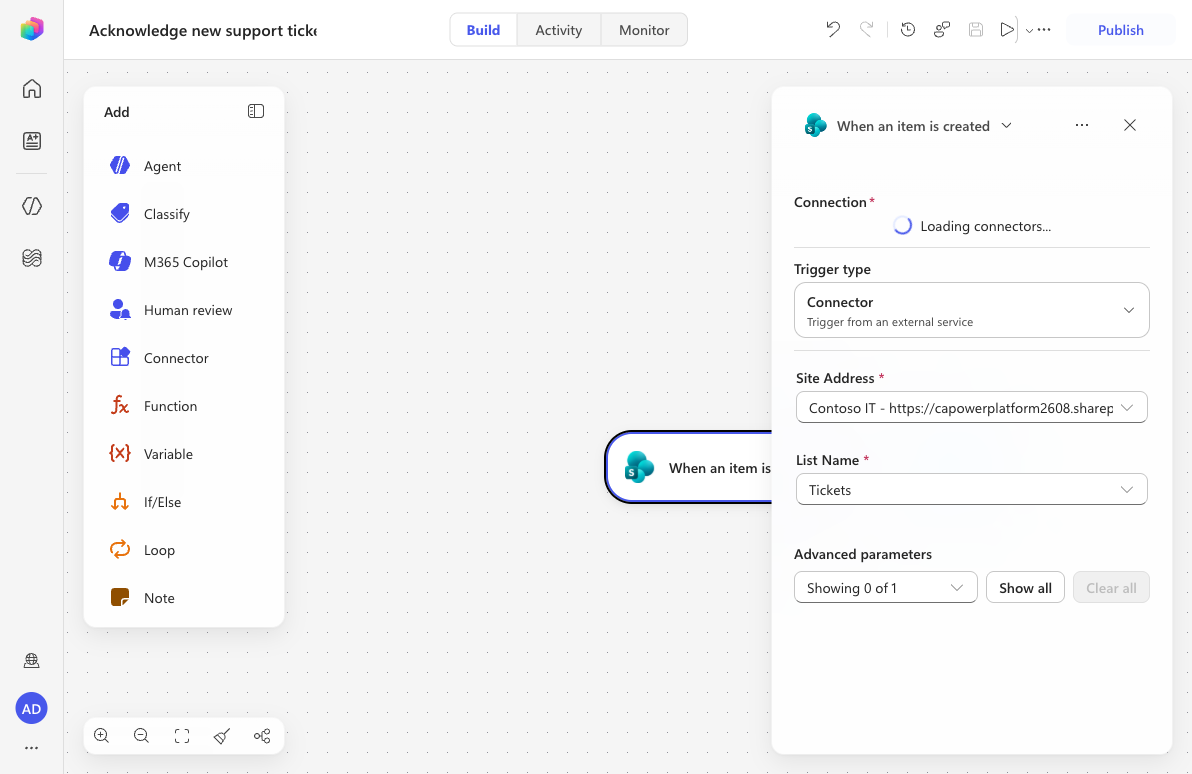1192x774 pixels.
Task: Redo the last action
Action: 867,30
